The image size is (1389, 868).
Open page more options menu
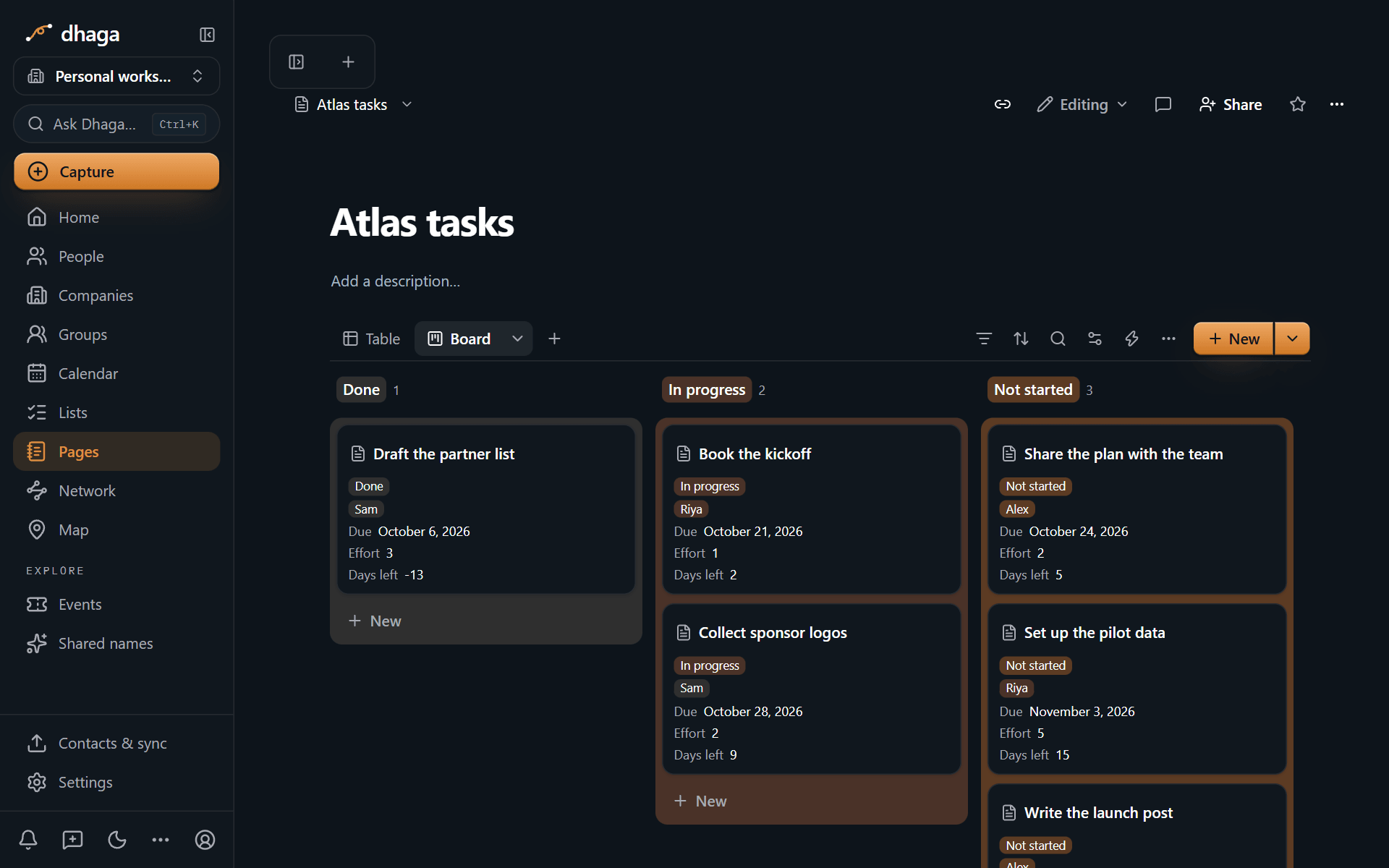pyautogui.click(x=1337, y=104)
